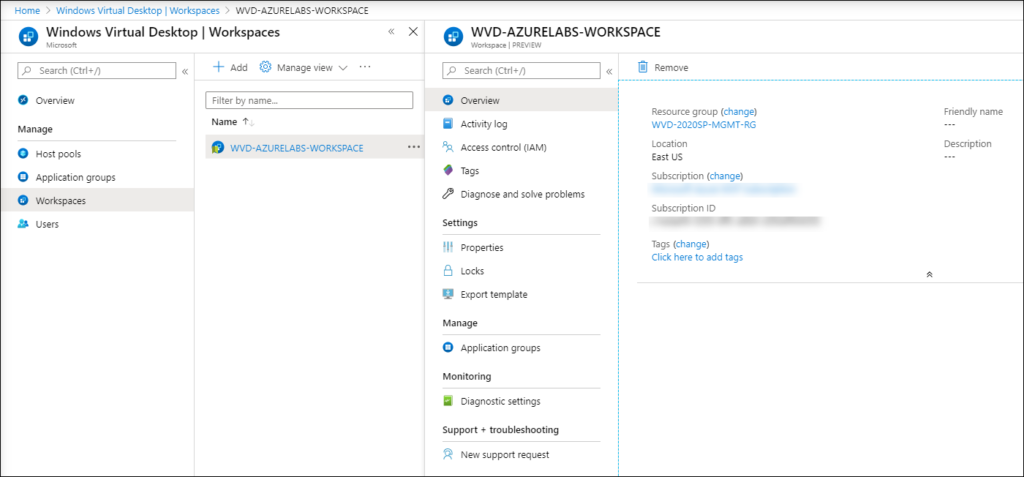This screenshot has height=477, width=1024.
Task: Click the Activity log icon
Action: point(447,123)
